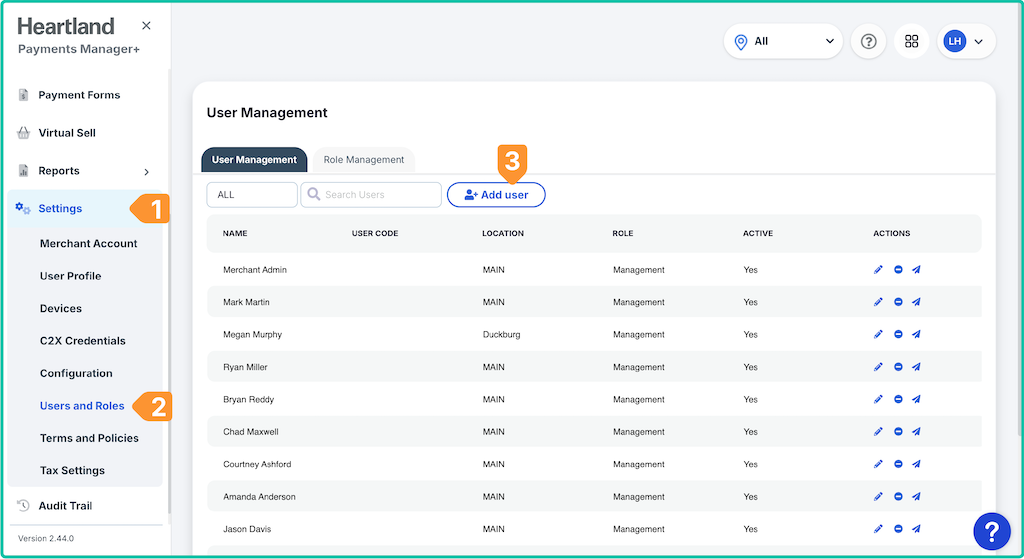This screenshot has height=559, width=1024.
Task: Click the LOCATION column header
Action: pyautogui.click(x=503, y=233)
